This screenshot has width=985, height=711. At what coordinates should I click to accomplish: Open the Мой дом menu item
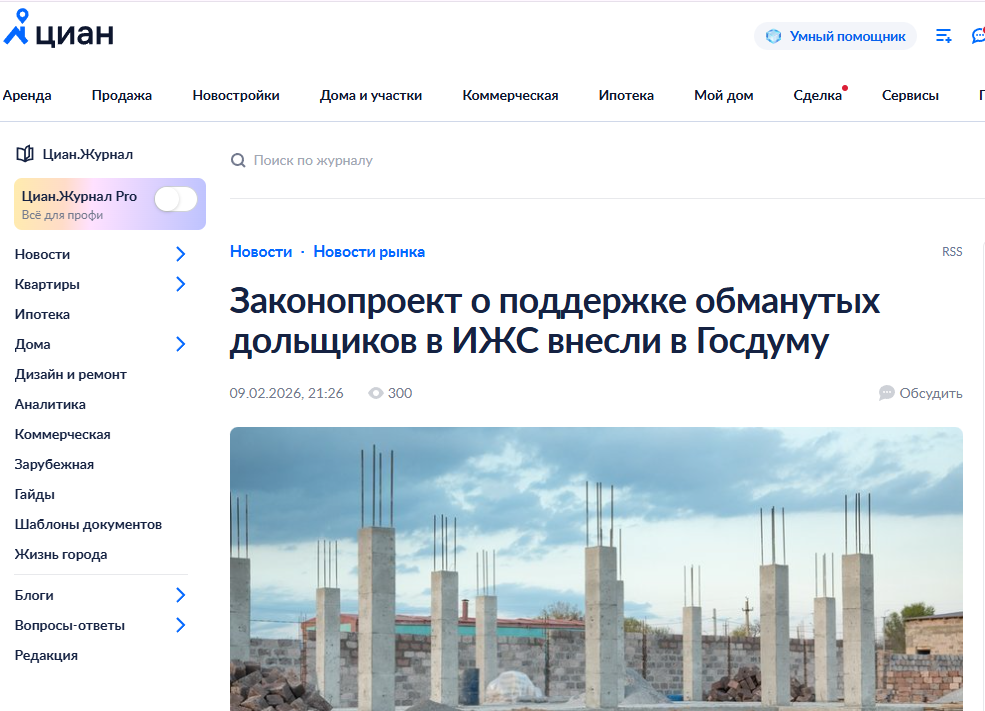click(723, 95)
